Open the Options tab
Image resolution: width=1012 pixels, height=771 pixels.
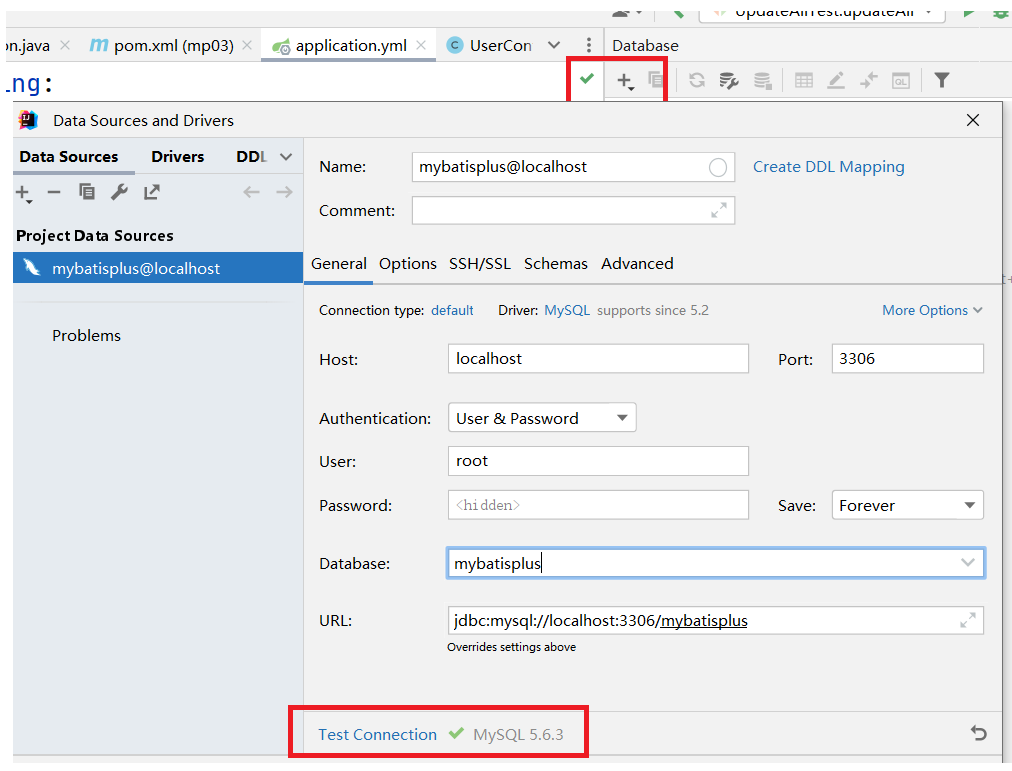tap(408, 264)
